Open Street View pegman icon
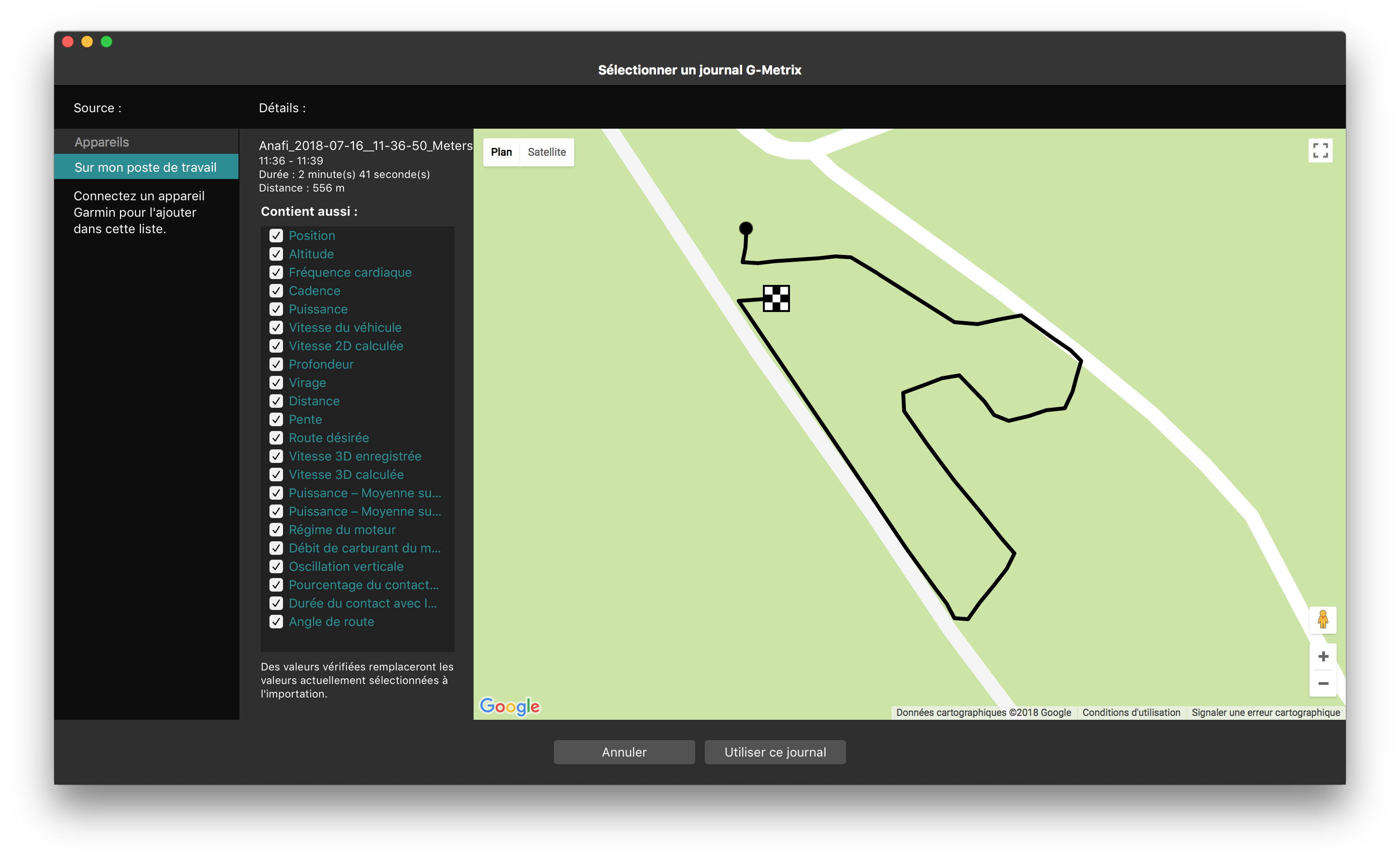The width and height of the screenshot is (1400, 862). point(1322,620)
